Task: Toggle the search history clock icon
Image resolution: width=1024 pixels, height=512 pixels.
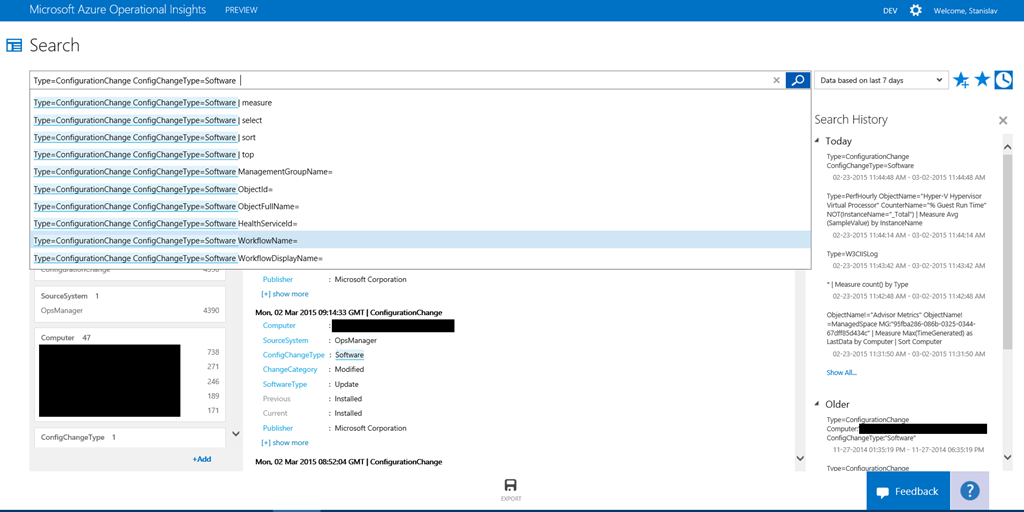Action: click(x=1003, y=80)
